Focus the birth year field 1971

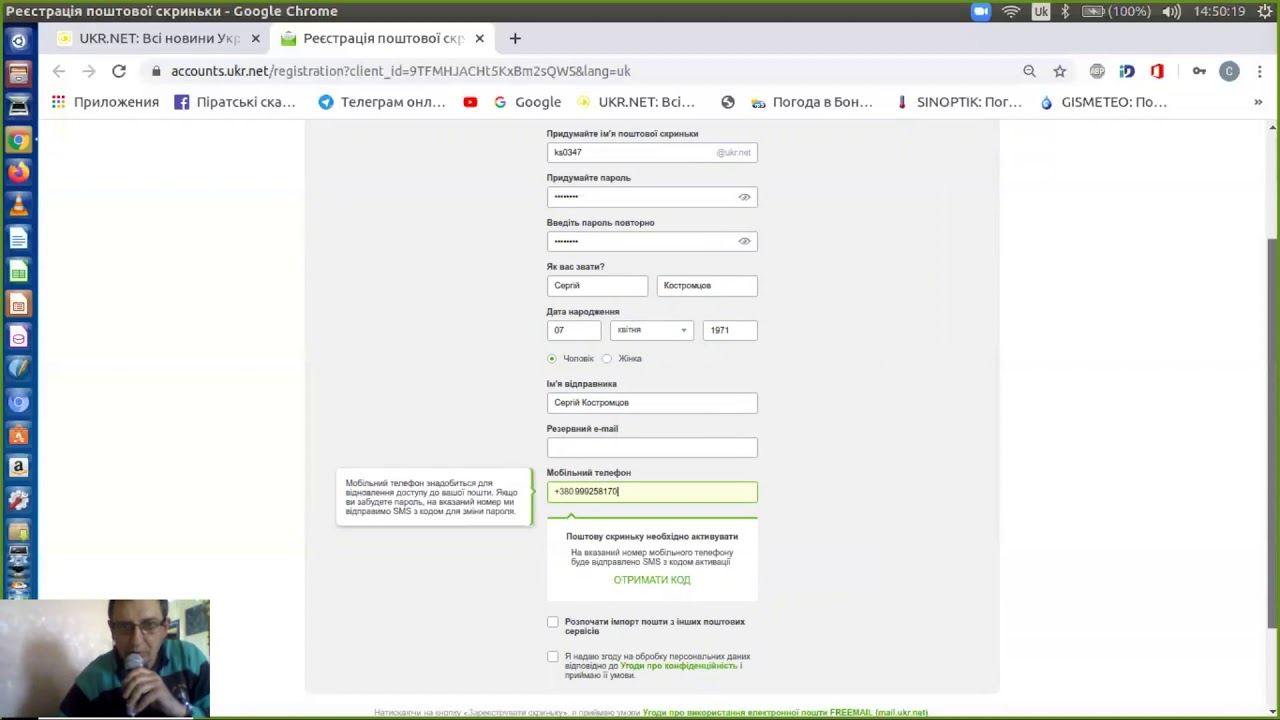point(730,330)
